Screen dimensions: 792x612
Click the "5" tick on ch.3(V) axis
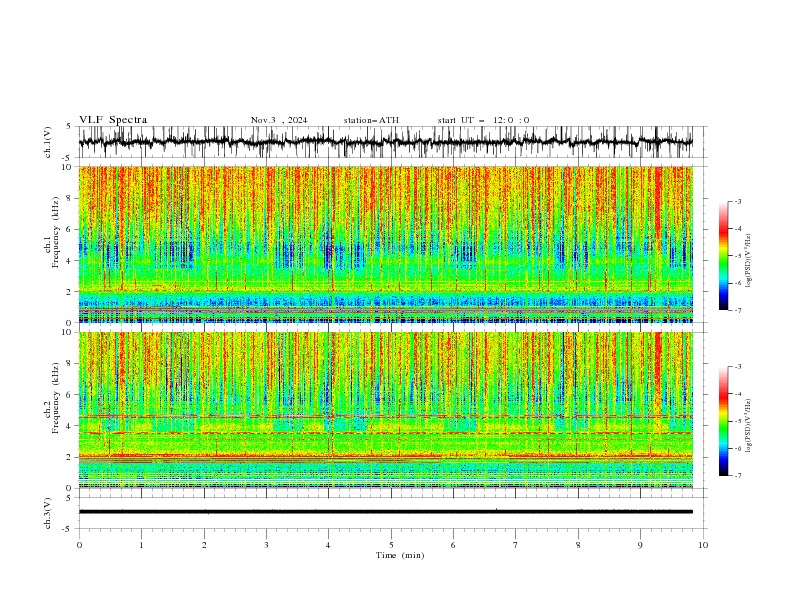[x=69, y=497]
